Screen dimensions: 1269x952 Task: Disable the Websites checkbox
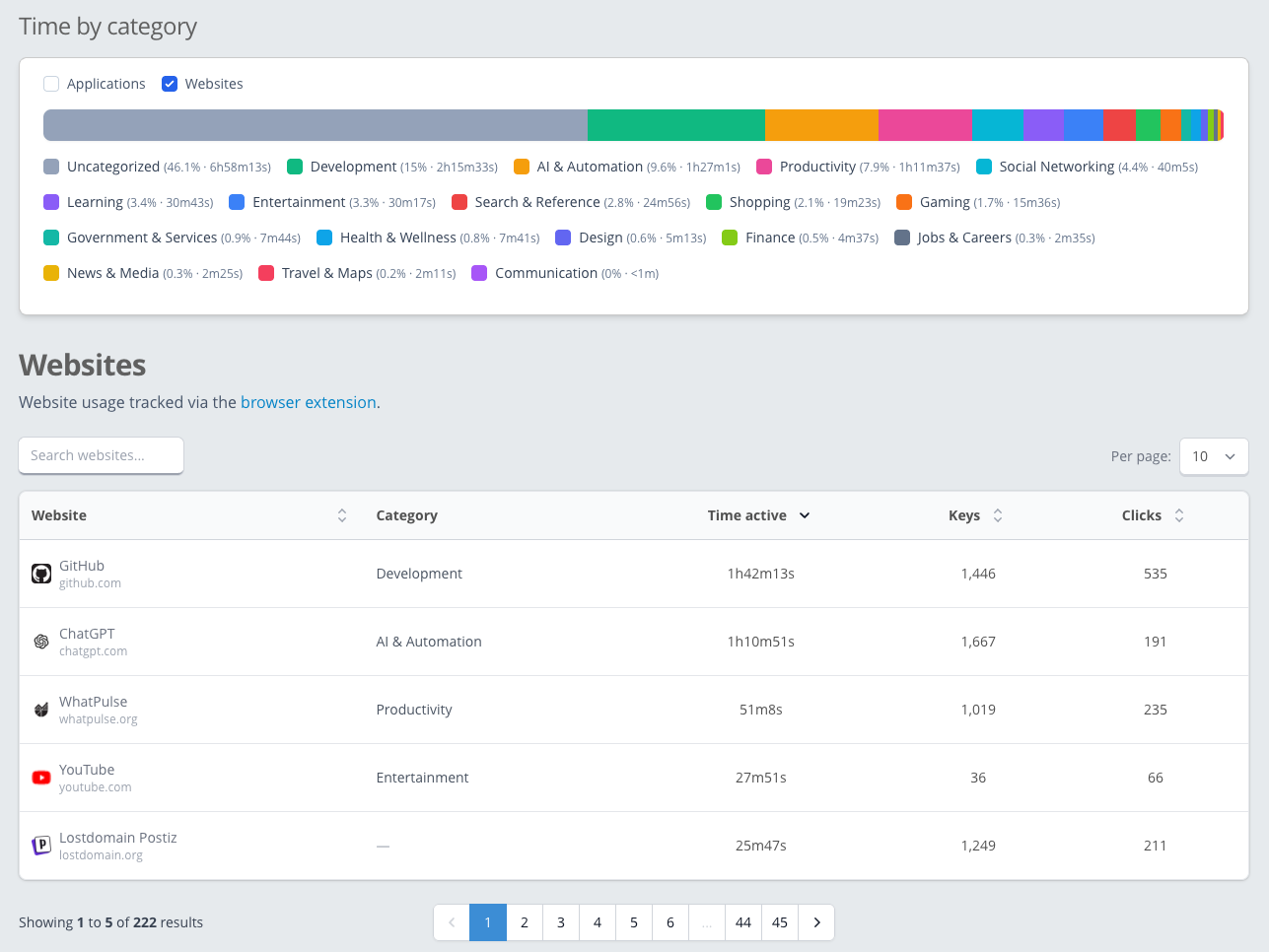(x=169, y=84)
